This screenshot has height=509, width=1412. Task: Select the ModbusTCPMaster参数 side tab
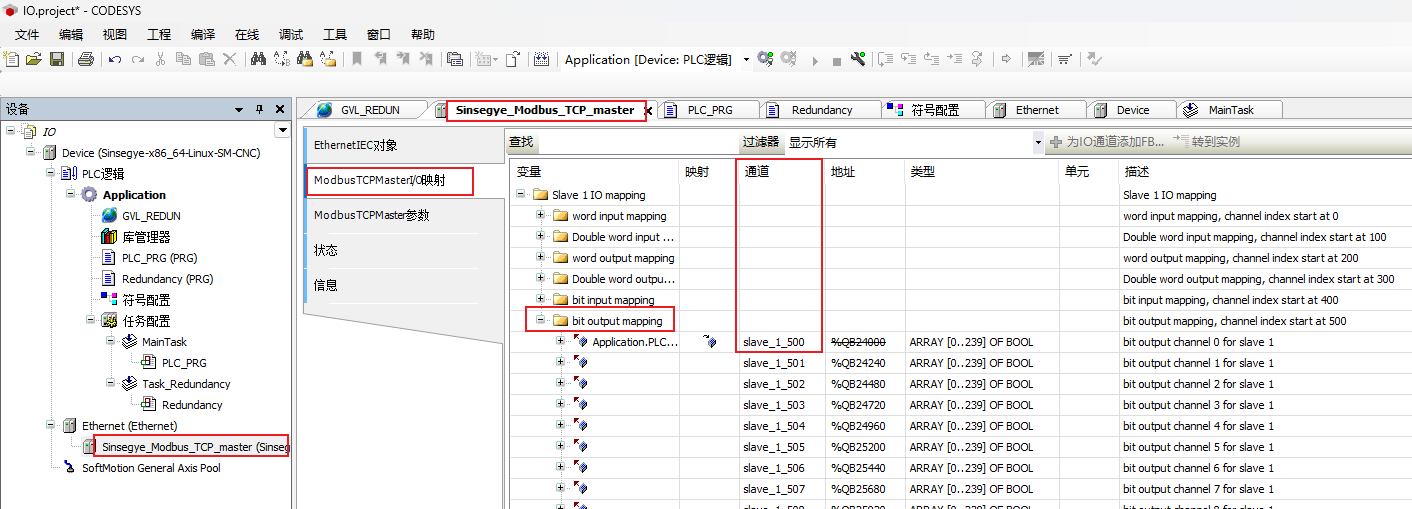click(364, 215)
